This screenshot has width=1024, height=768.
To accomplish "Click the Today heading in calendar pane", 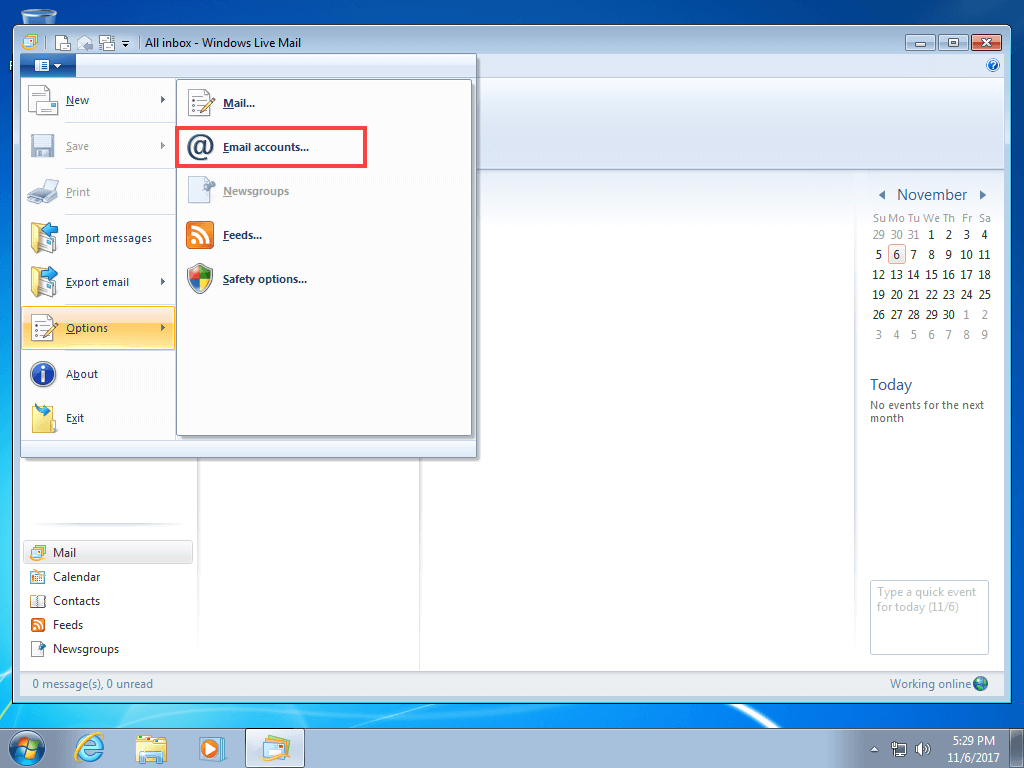I will coord(891,385).
